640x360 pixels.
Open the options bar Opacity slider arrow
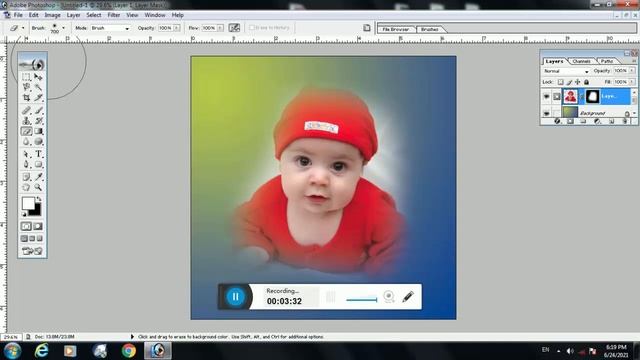[177, 28]
